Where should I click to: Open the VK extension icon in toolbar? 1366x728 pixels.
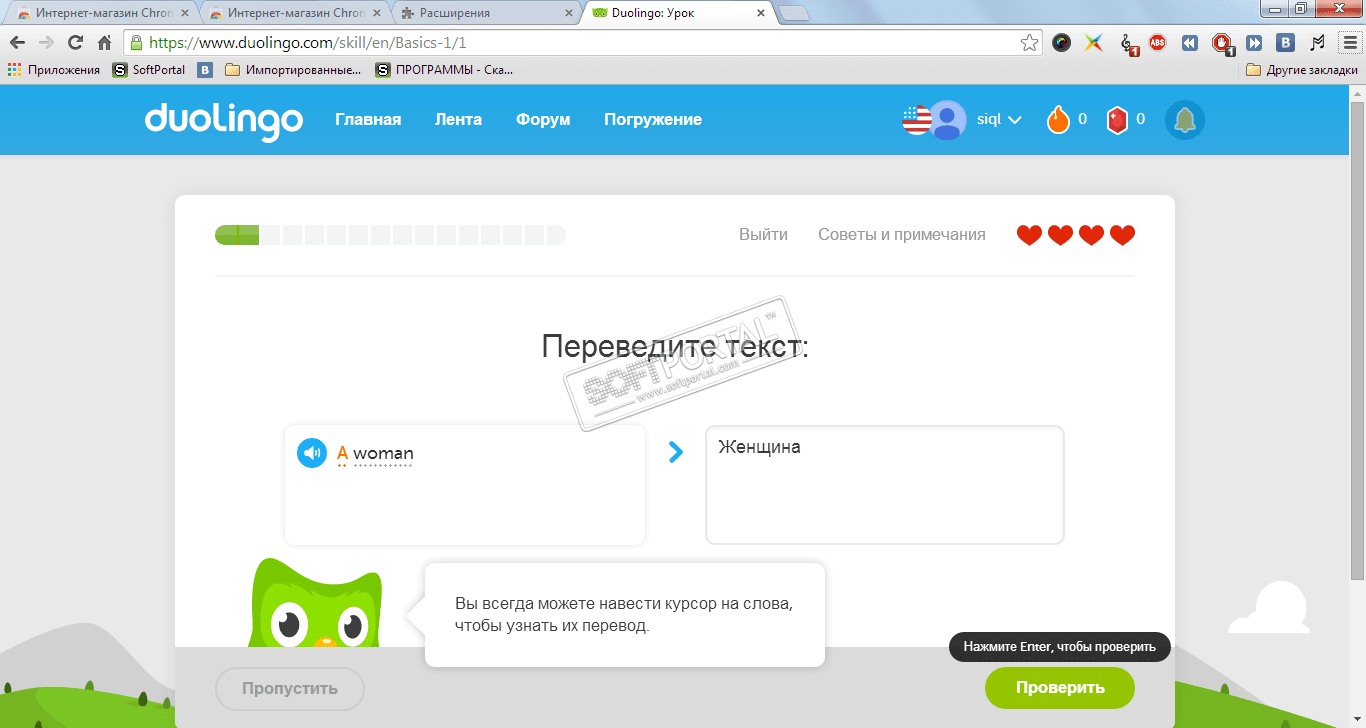tap(1287, 43)
